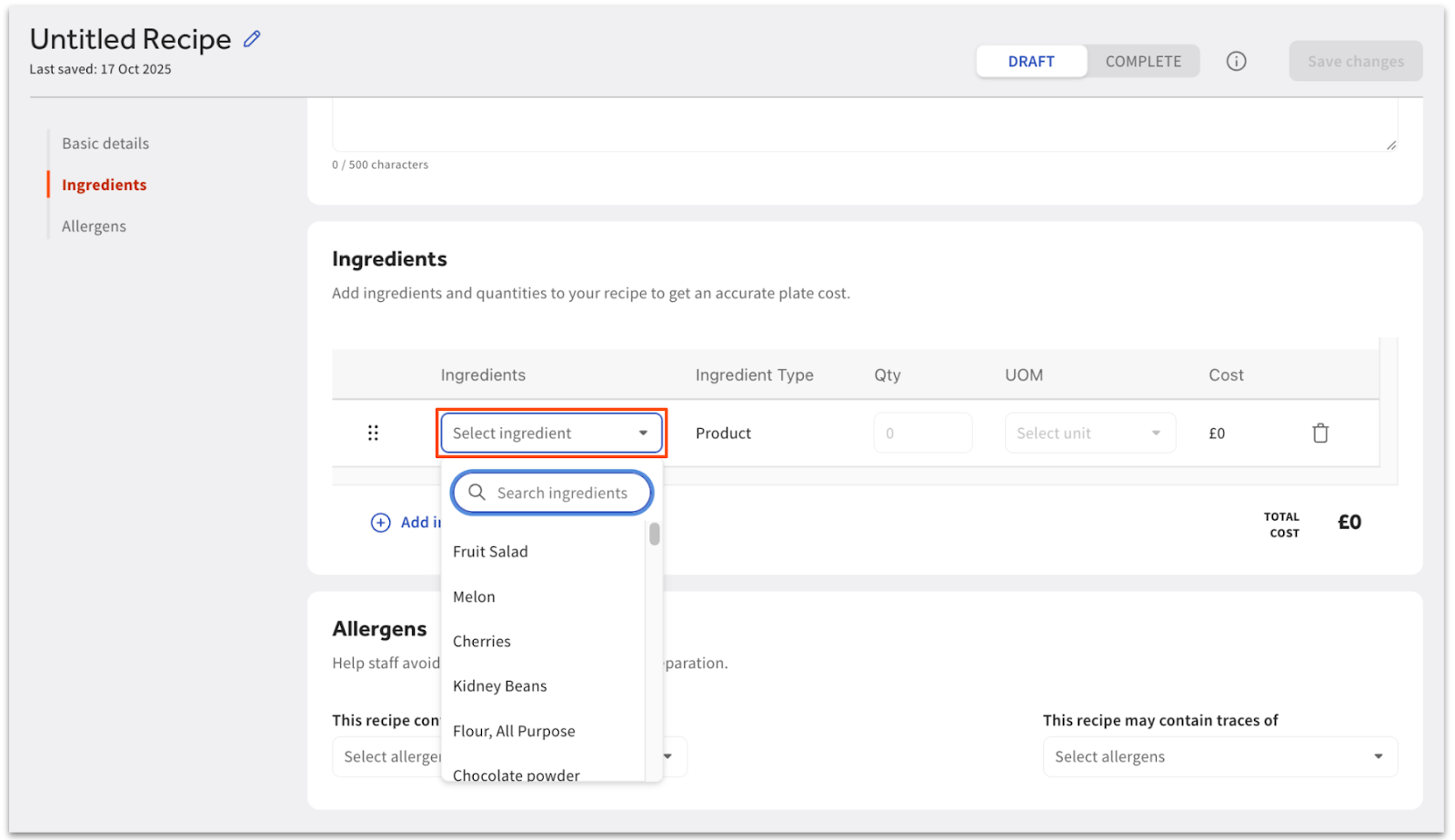The image size is (1455, 840).
Task: Click the ingredient list scrollbar thumb
Action: [654, 535]
